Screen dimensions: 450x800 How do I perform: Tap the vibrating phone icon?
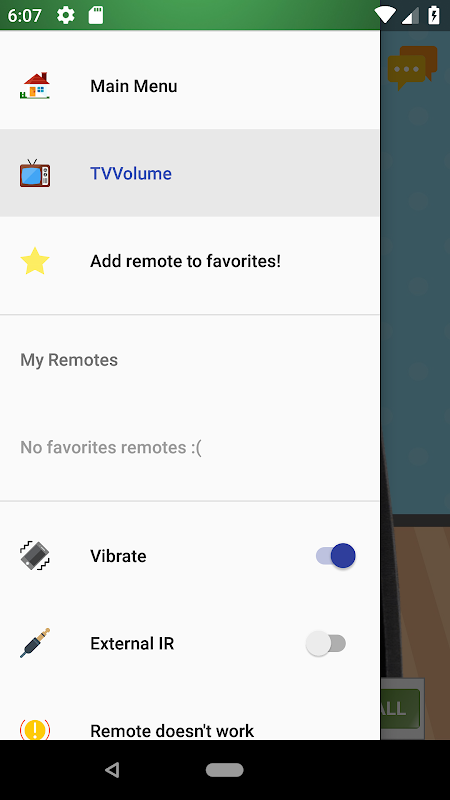35,556
